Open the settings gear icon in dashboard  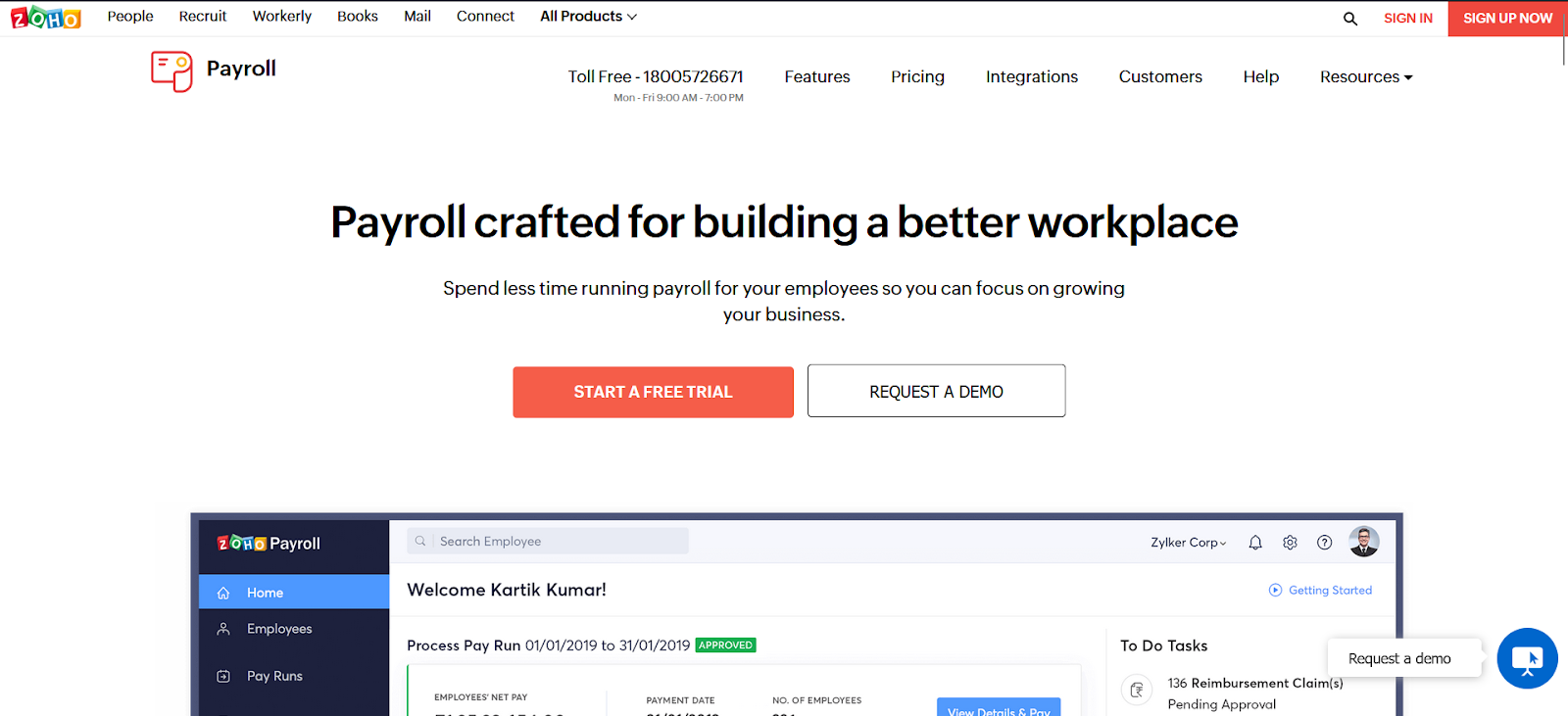[x=1290, y=543]
